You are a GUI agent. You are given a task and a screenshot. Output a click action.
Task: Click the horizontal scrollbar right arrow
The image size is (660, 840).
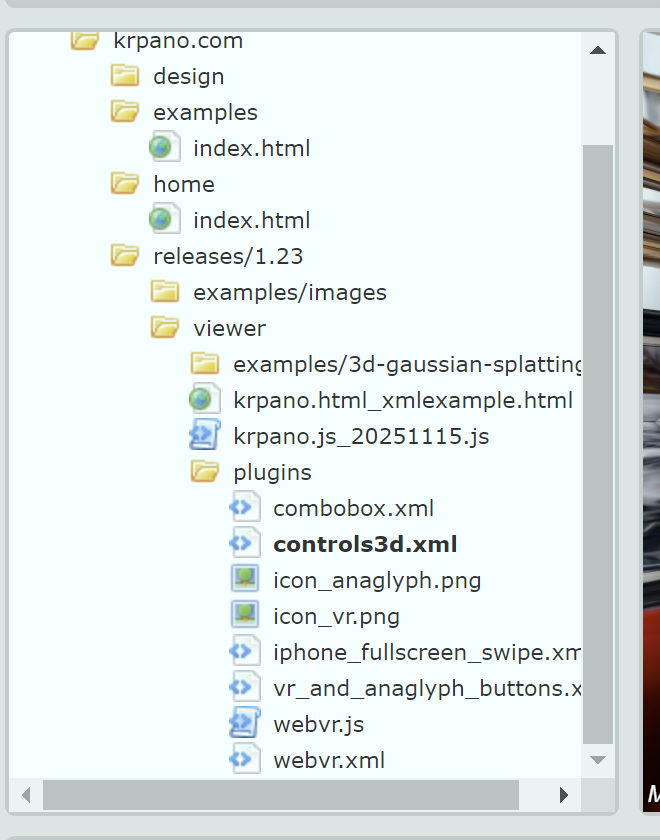565,795
